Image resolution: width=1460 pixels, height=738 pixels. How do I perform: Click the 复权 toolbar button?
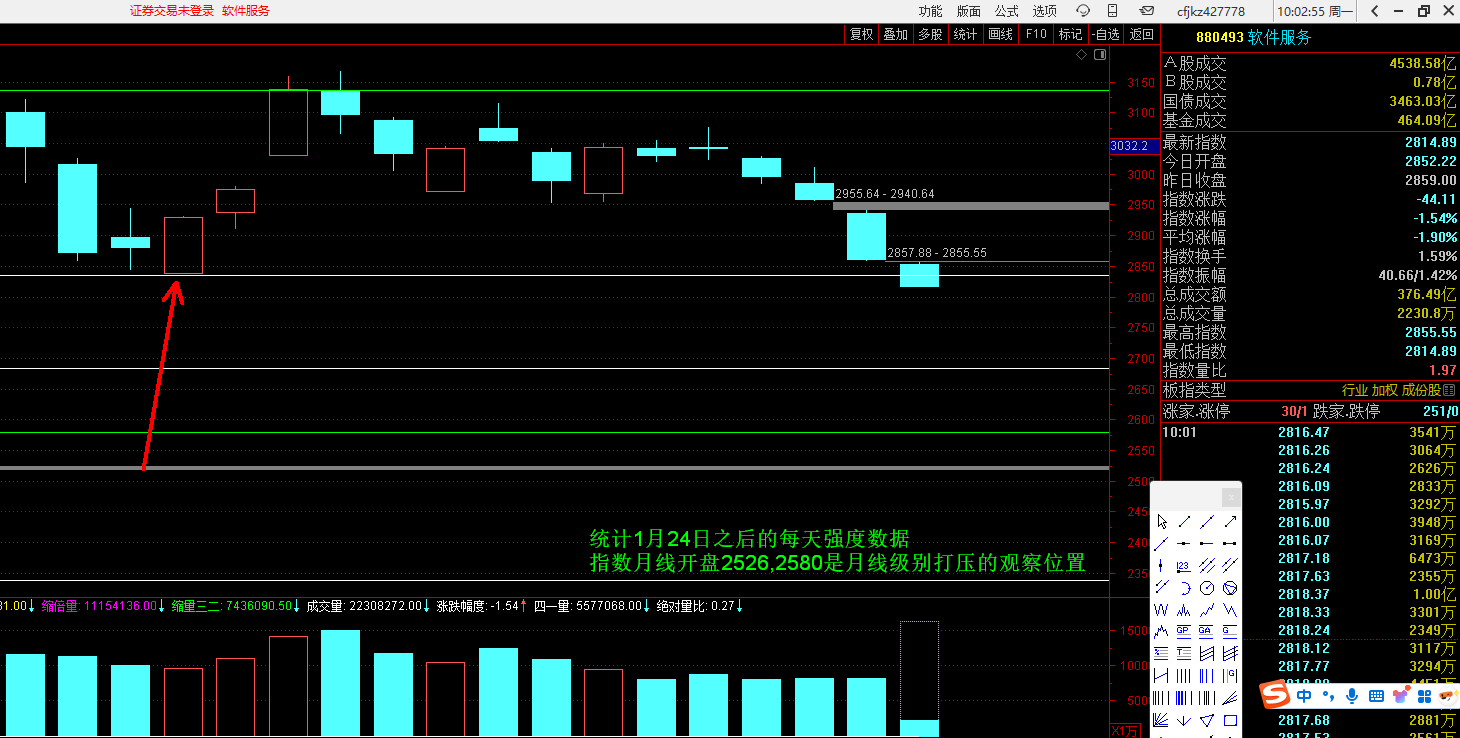click(861, 34)
